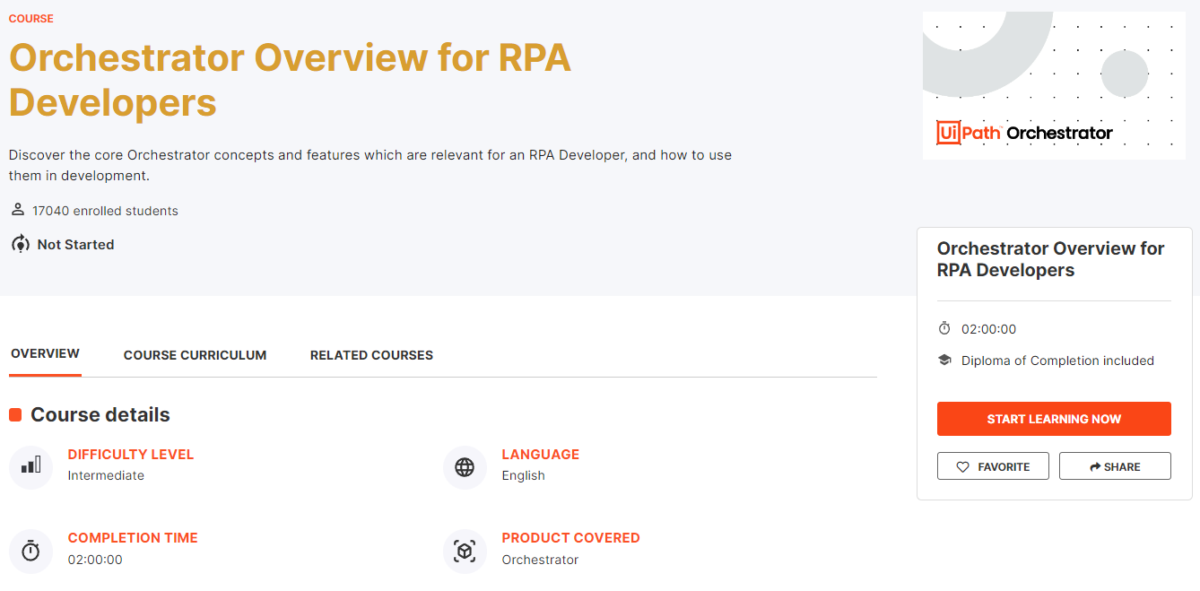
Task: Click the COURSE label above the title
Action: (x=30, y=18)
